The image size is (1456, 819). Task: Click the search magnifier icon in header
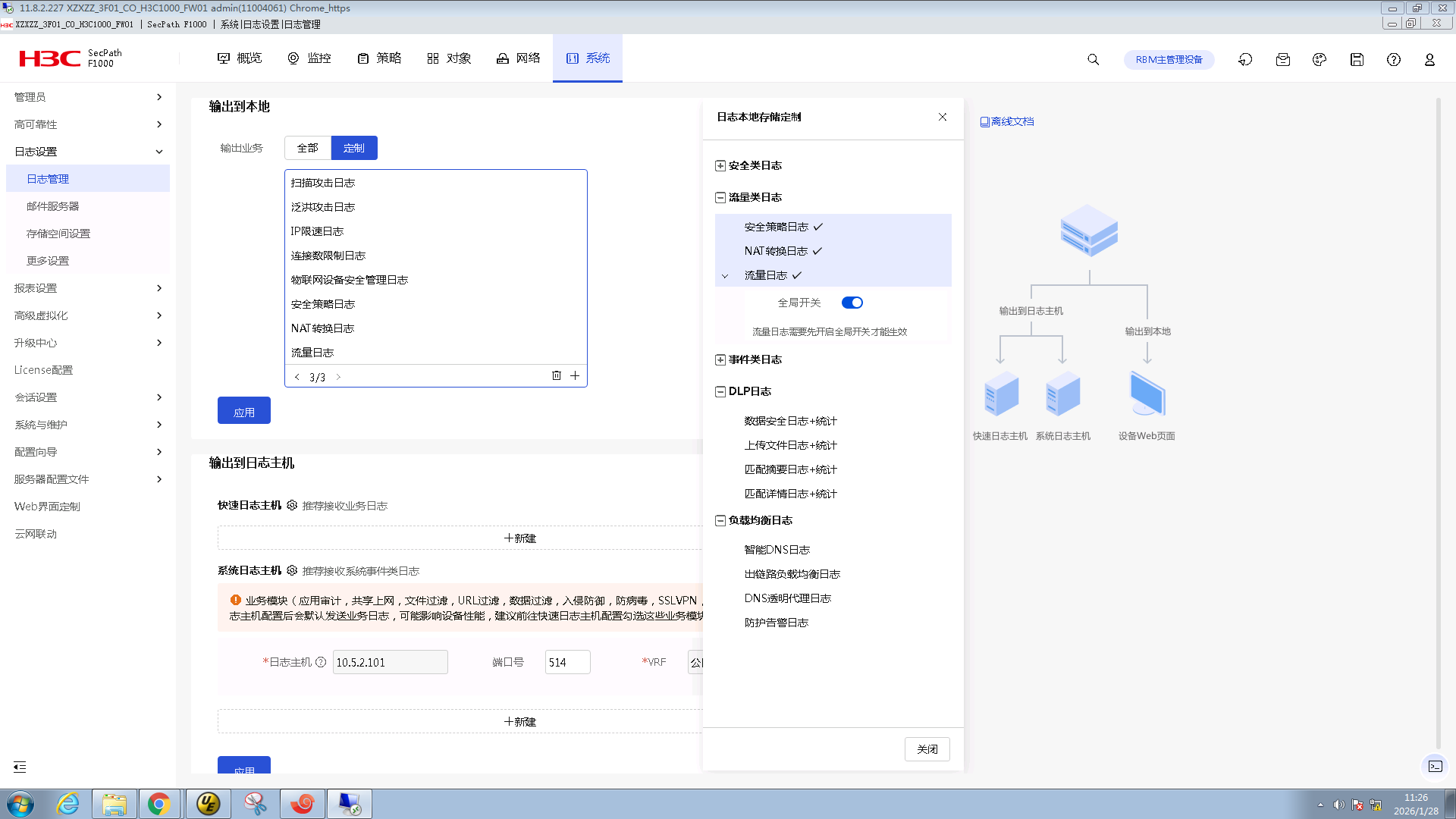(1093, 59)
